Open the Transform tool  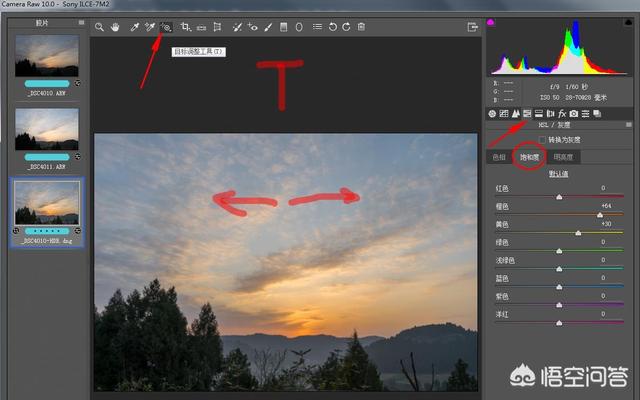pos(217,27)
